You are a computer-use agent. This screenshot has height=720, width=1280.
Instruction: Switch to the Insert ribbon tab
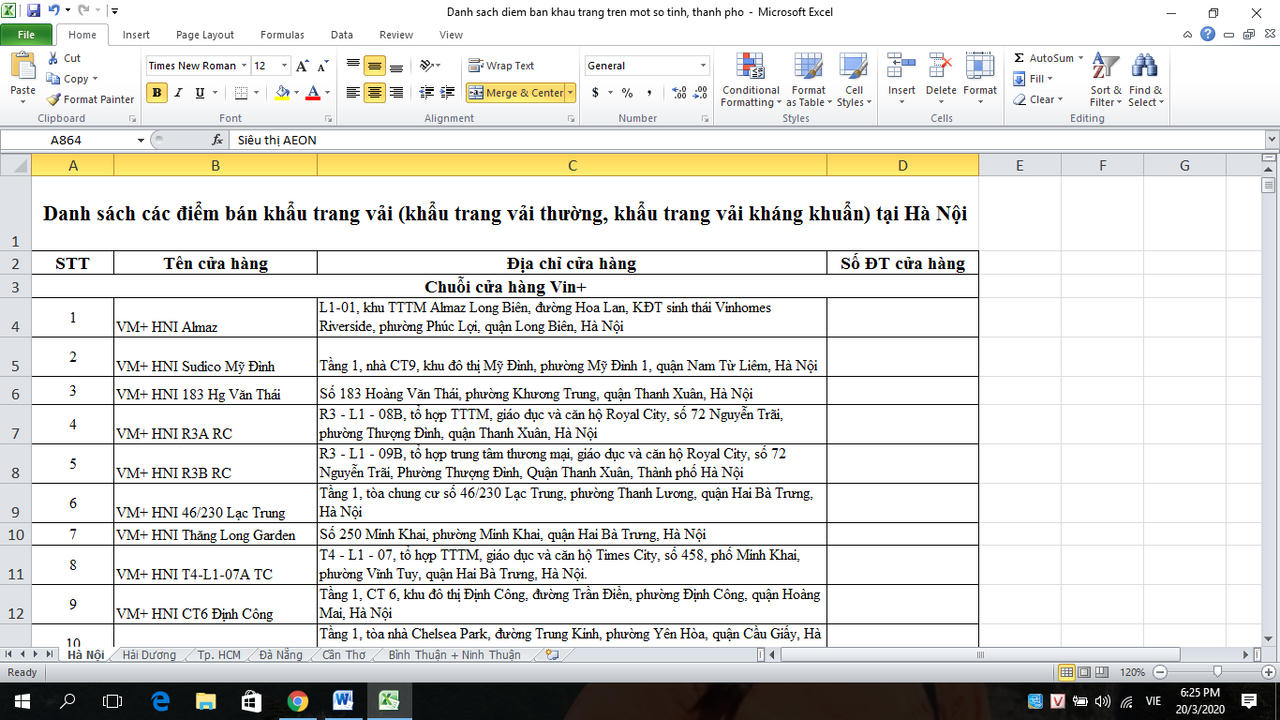click(136, 35)
